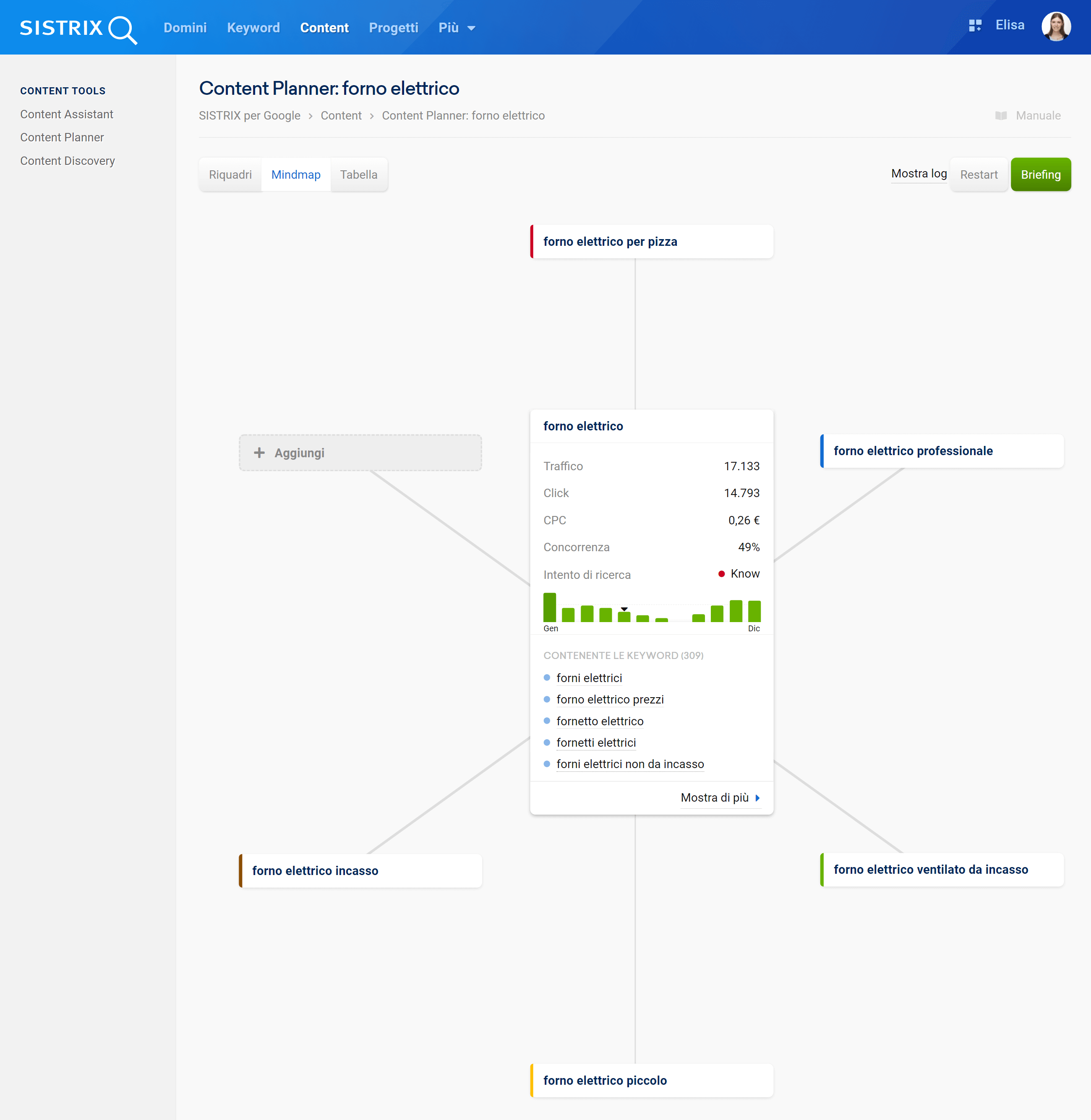This screenshot has width=1091, height=1120.
Task: Select the forno elettrico per pizza node
Action: (x=652, y=242)
